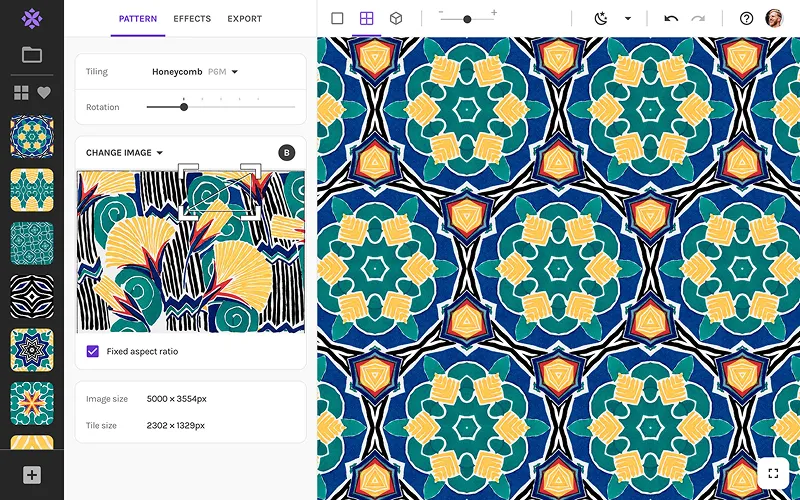Uncheck Fixed aspect ratio checkbox
The width and height of the screenshot is (800, 500).
92,351
